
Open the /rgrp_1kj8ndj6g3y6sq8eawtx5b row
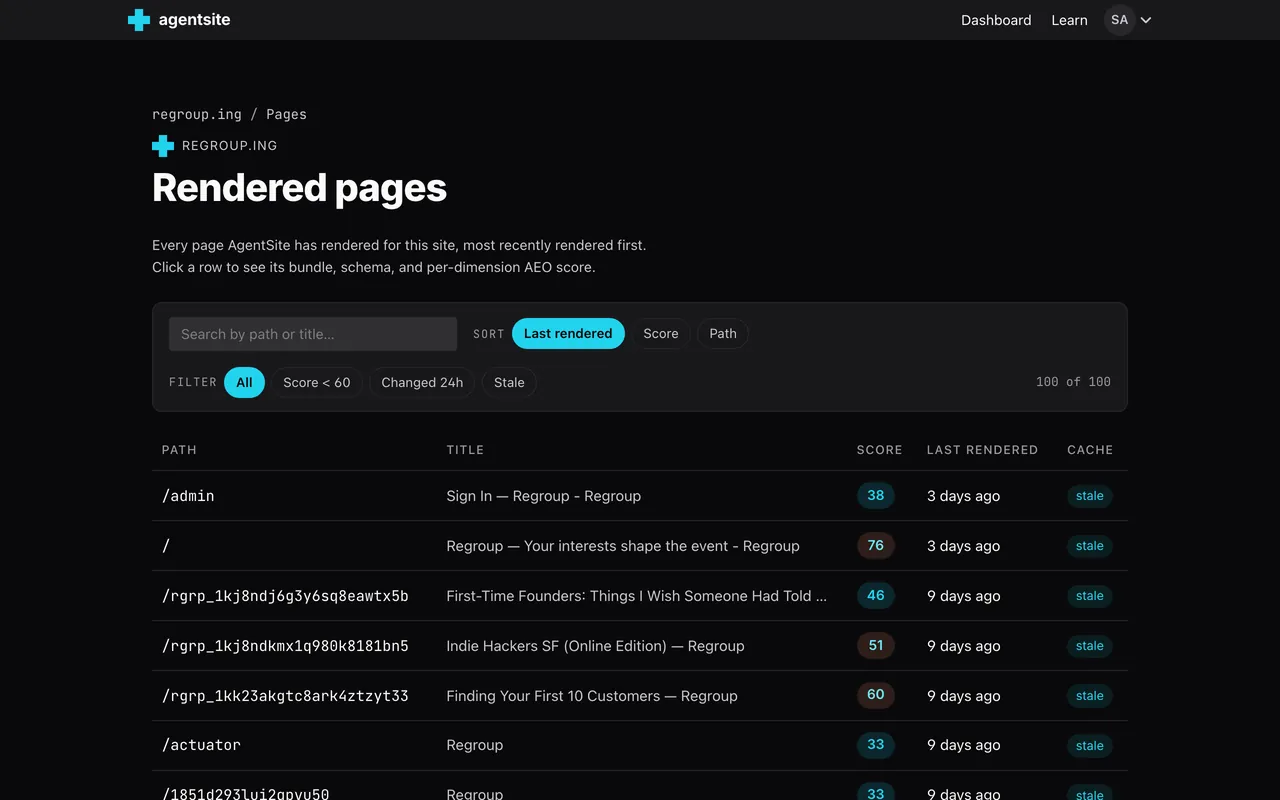(x=640, y=596)
